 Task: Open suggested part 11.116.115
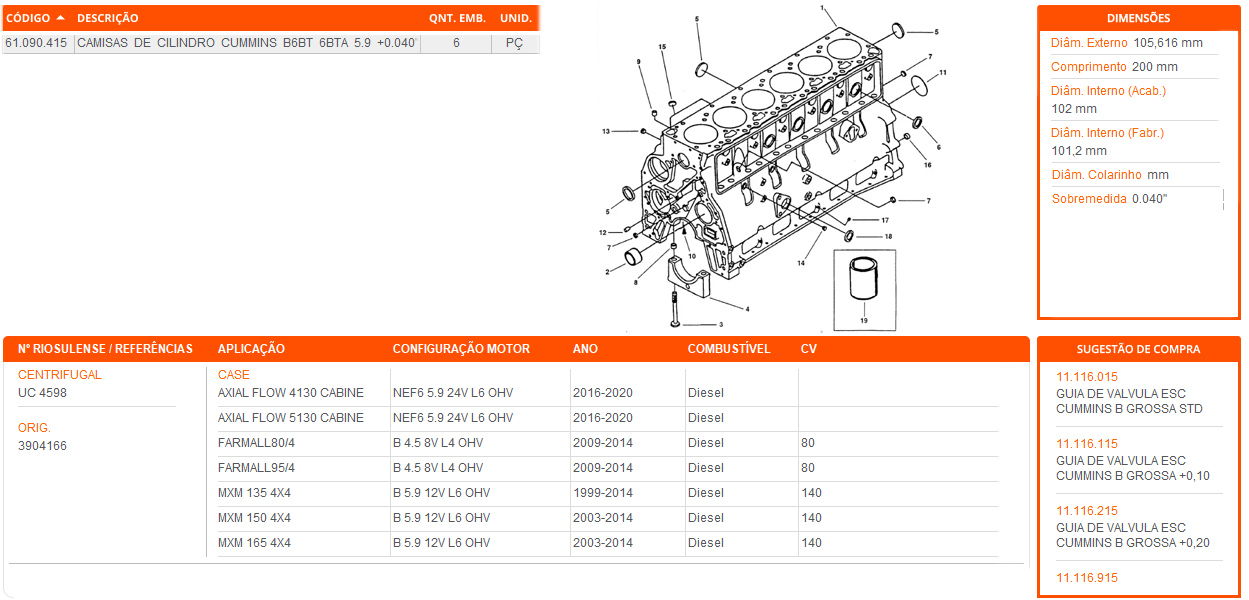coord(1086,444)
